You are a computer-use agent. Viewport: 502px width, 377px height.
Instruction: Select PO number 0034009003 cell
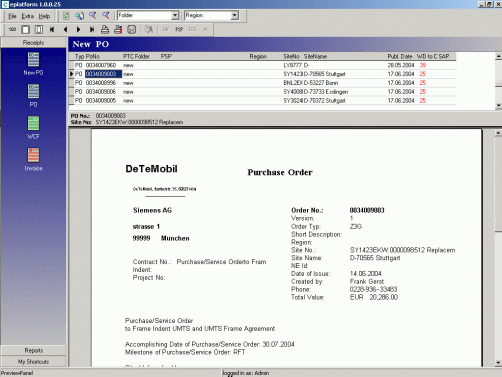click(103, 74)
